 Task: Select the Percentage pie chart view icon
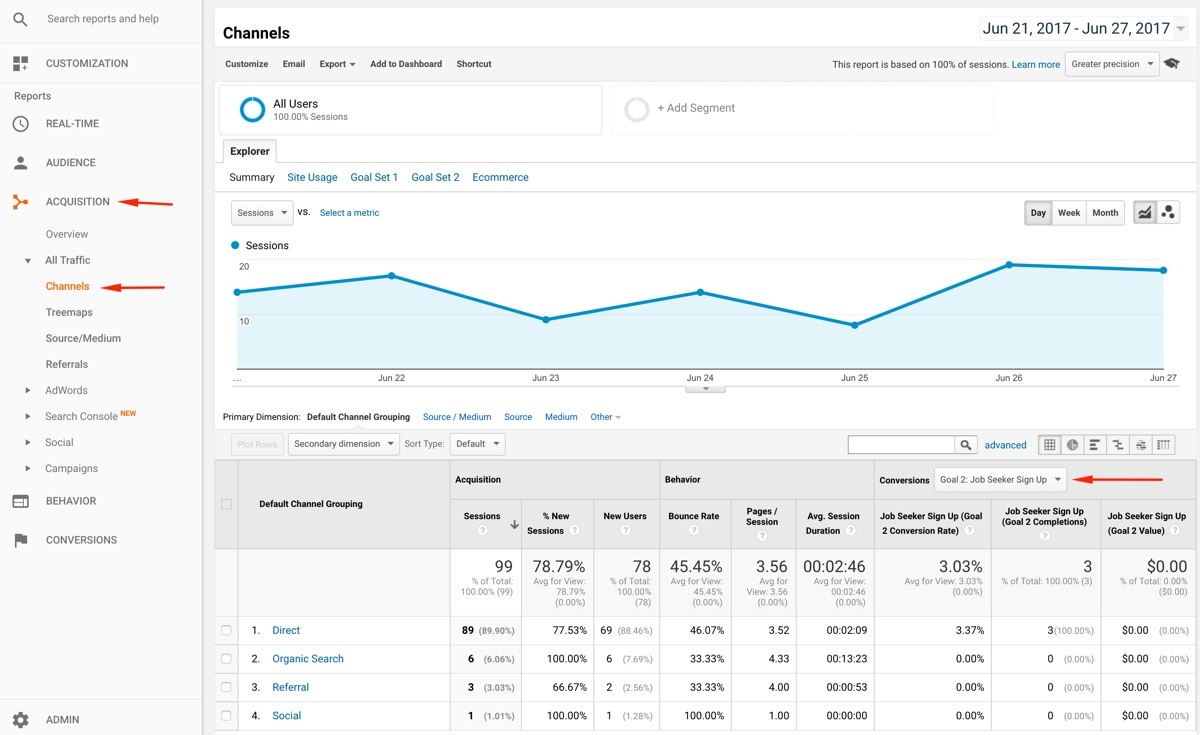(1072, 445)
